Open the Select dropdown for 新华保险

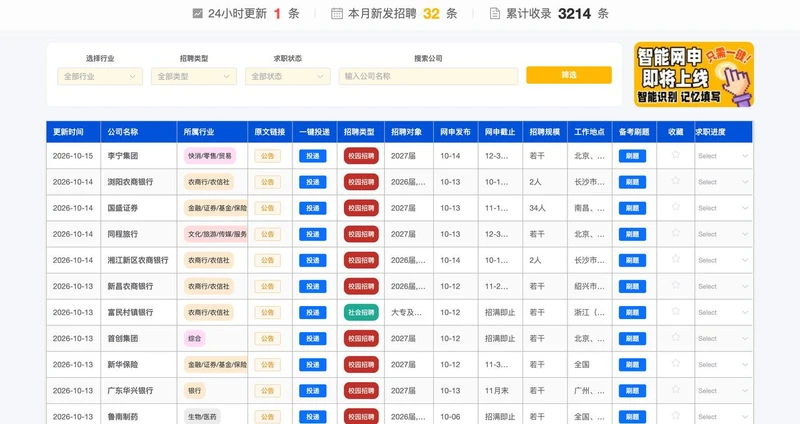tap(723, 365)
